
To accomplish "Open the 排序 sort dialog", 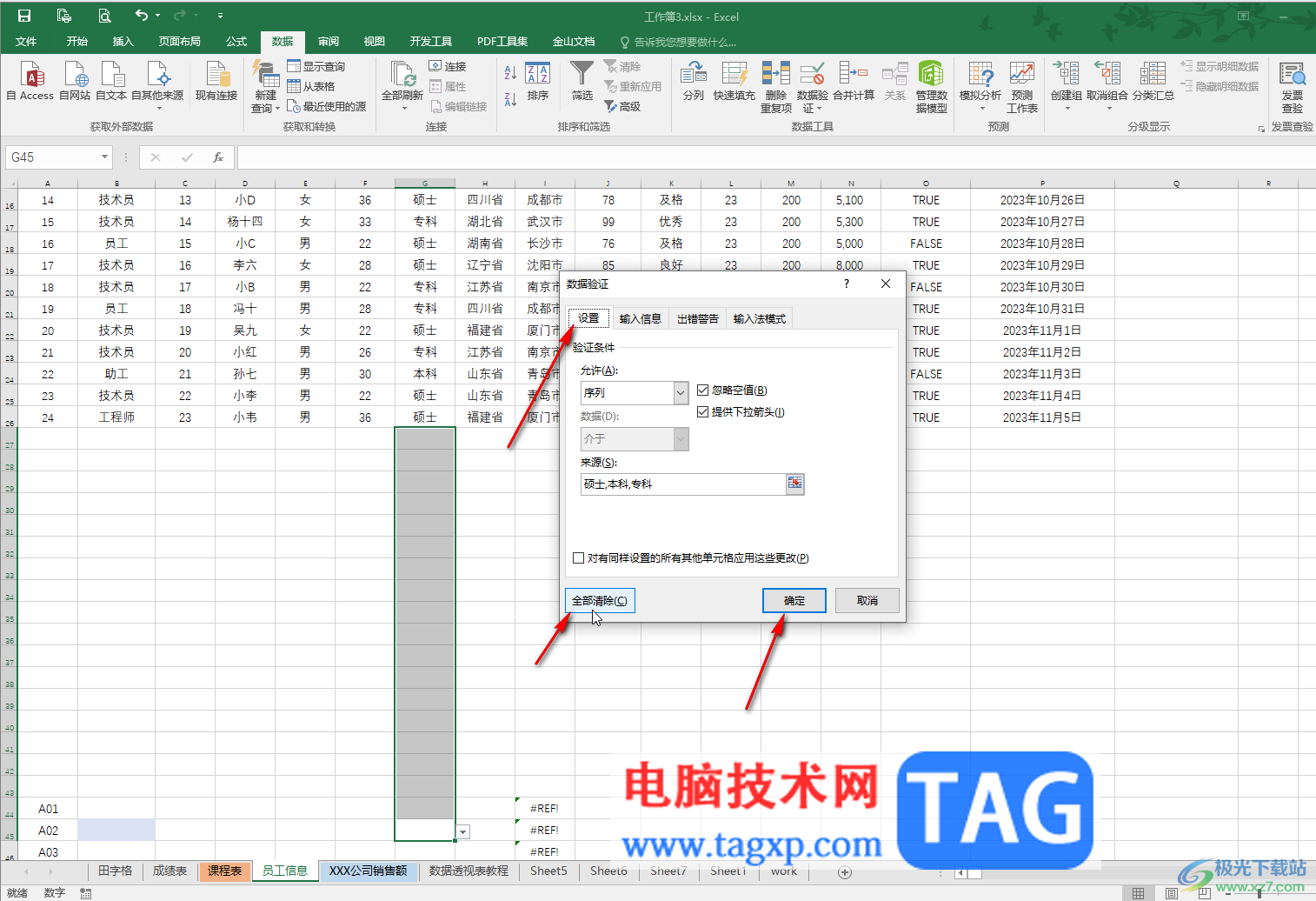I will [538, 82].
